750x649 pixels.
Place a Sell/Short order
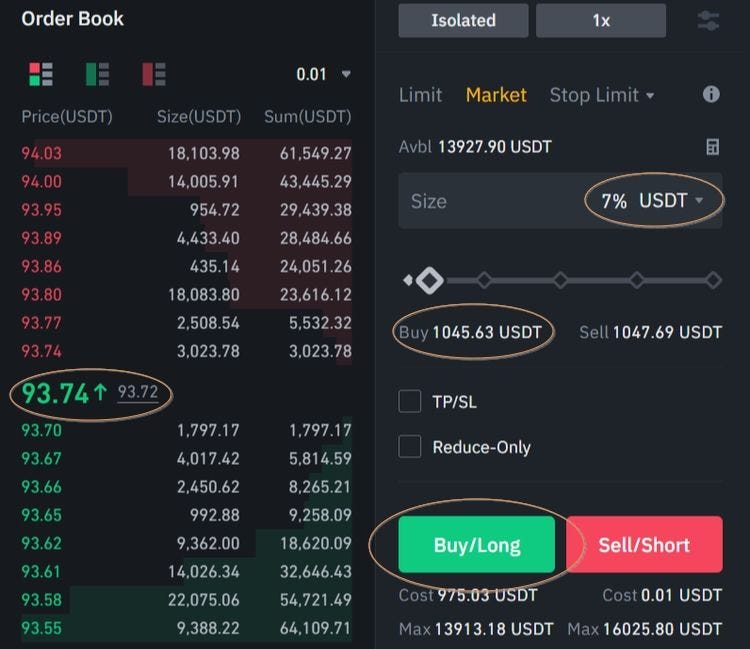click(644, 544)
